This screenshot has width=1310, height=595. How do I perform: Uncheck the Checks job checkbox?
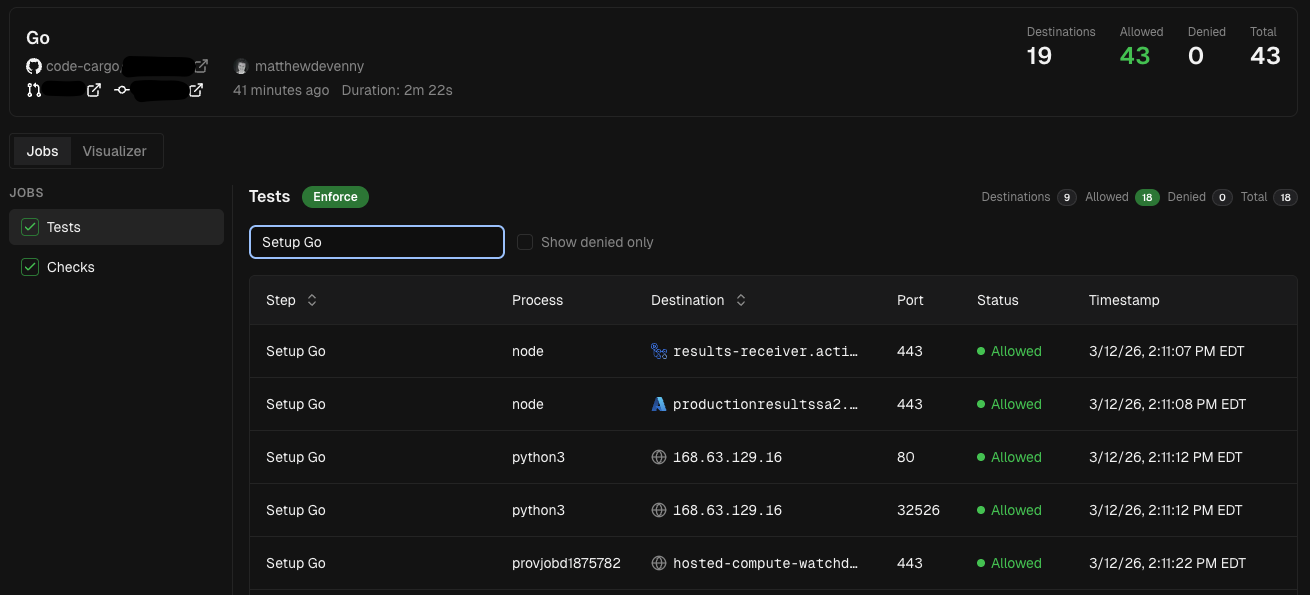[30, 267]
